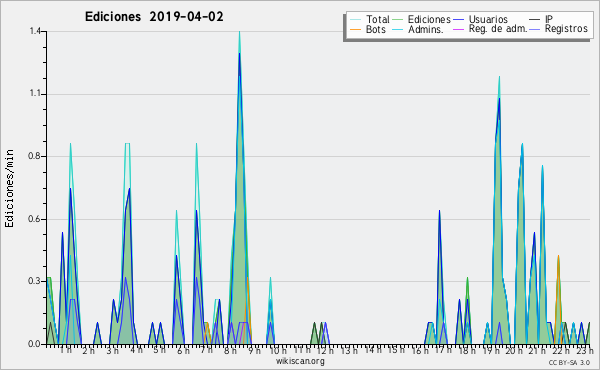600x370 pixels.
Task: Click the 'CC BY-SA 3.0' license text
Action: click(569, 362)
